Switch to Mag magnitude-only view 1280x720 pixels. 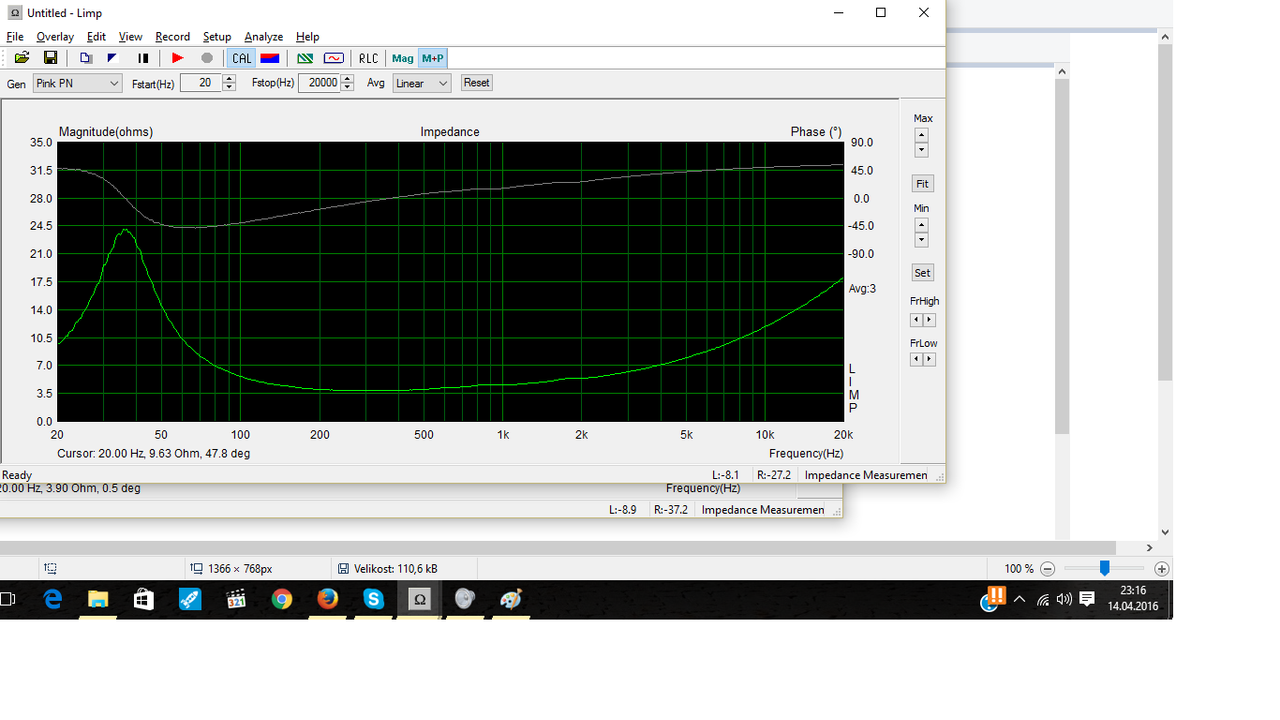tap(403, 58)
